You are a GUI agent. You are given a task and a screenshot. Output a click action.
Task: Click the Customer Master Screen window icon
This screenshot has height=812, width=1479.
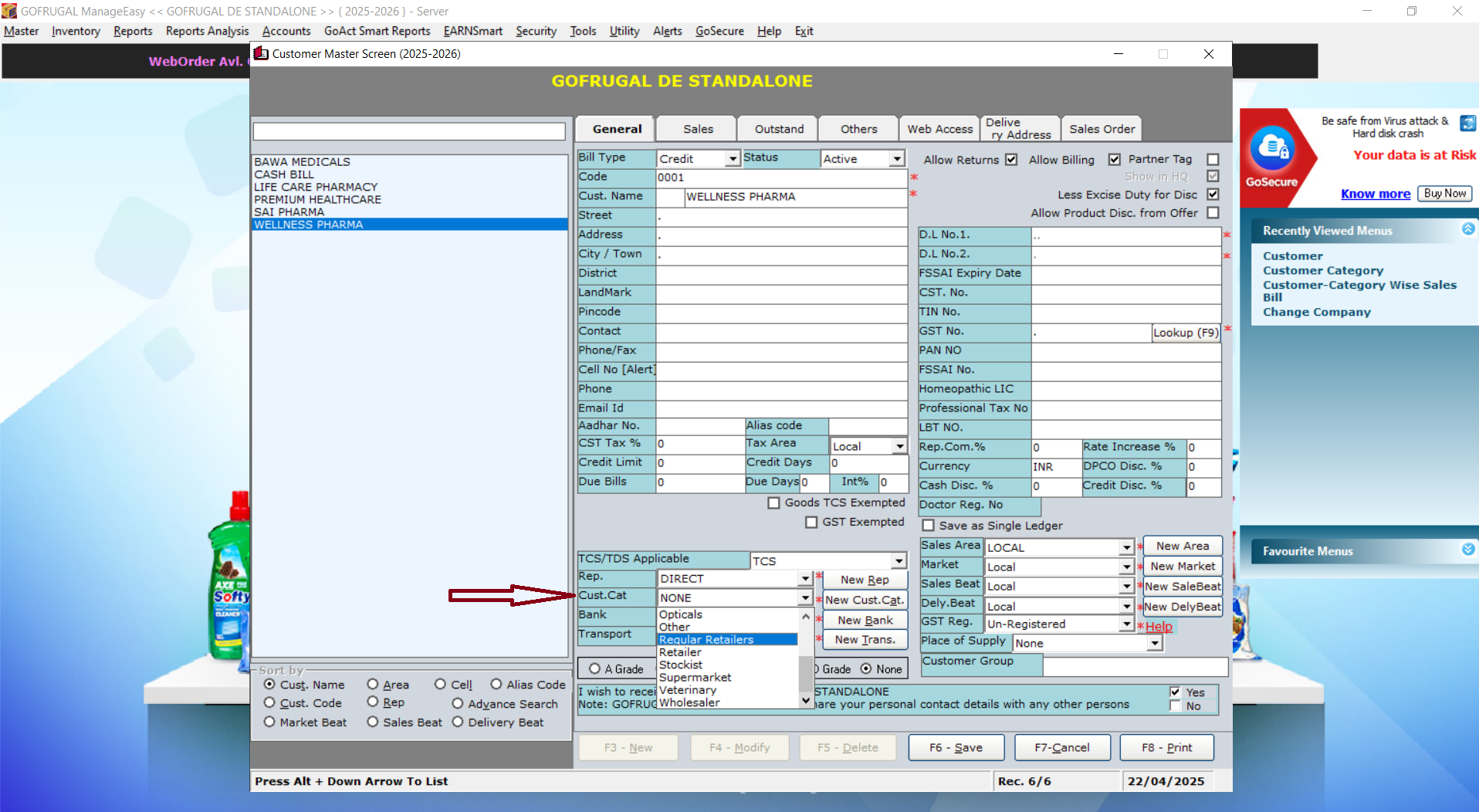[x=262, y=54]
